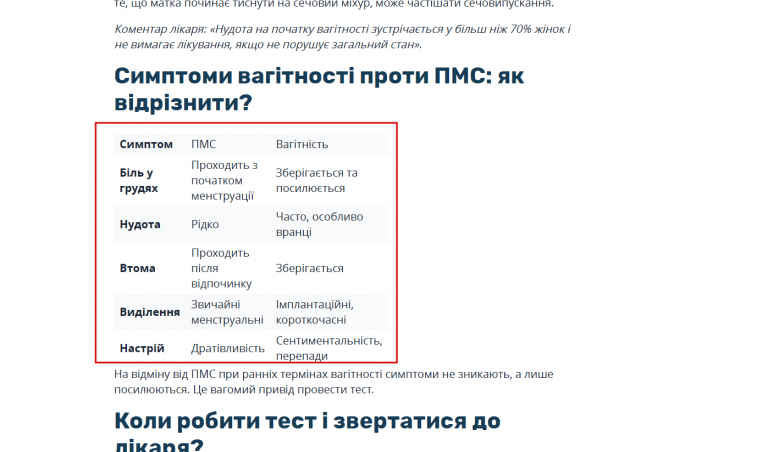Click cell 'Імплантаційні, короткочасні'
This screenshot has width=768, height=452.
click(x=314, y=312)
